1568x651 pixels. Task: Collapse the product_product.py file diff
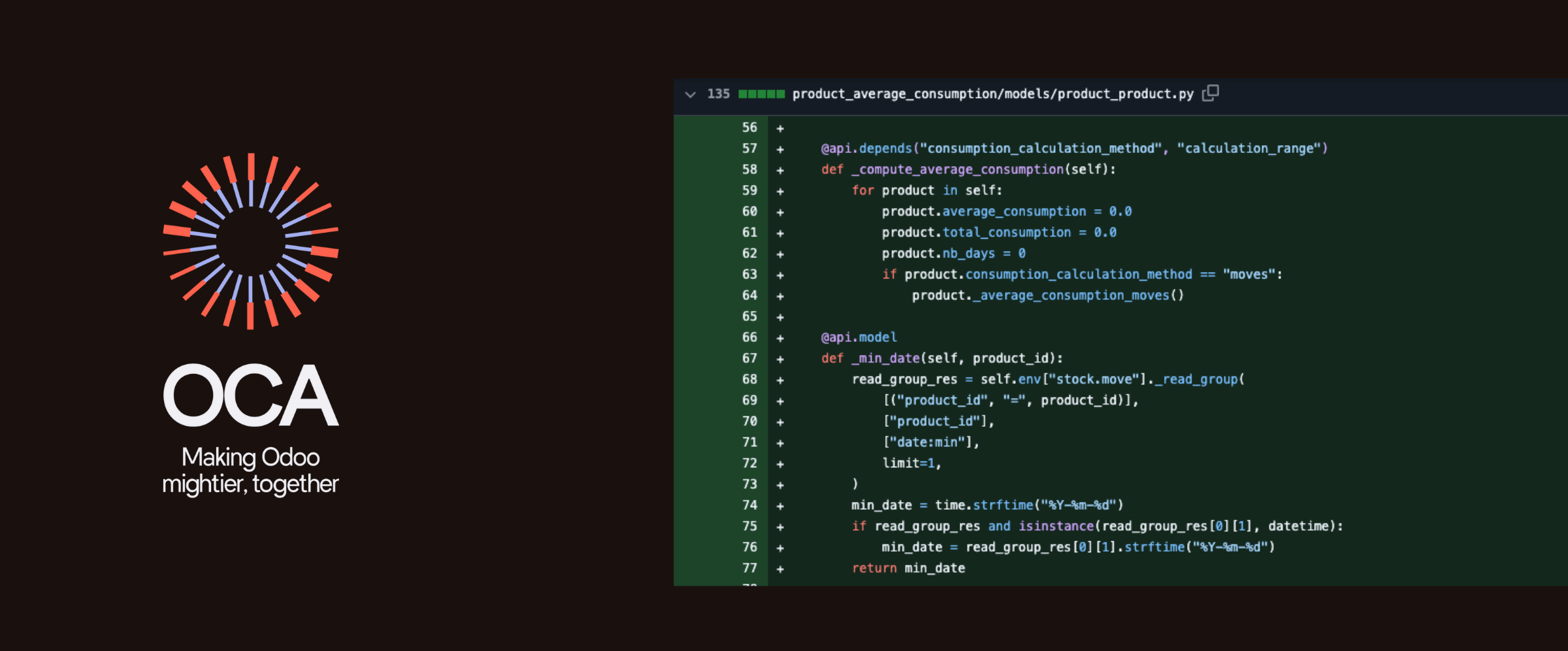click(690, 95)
